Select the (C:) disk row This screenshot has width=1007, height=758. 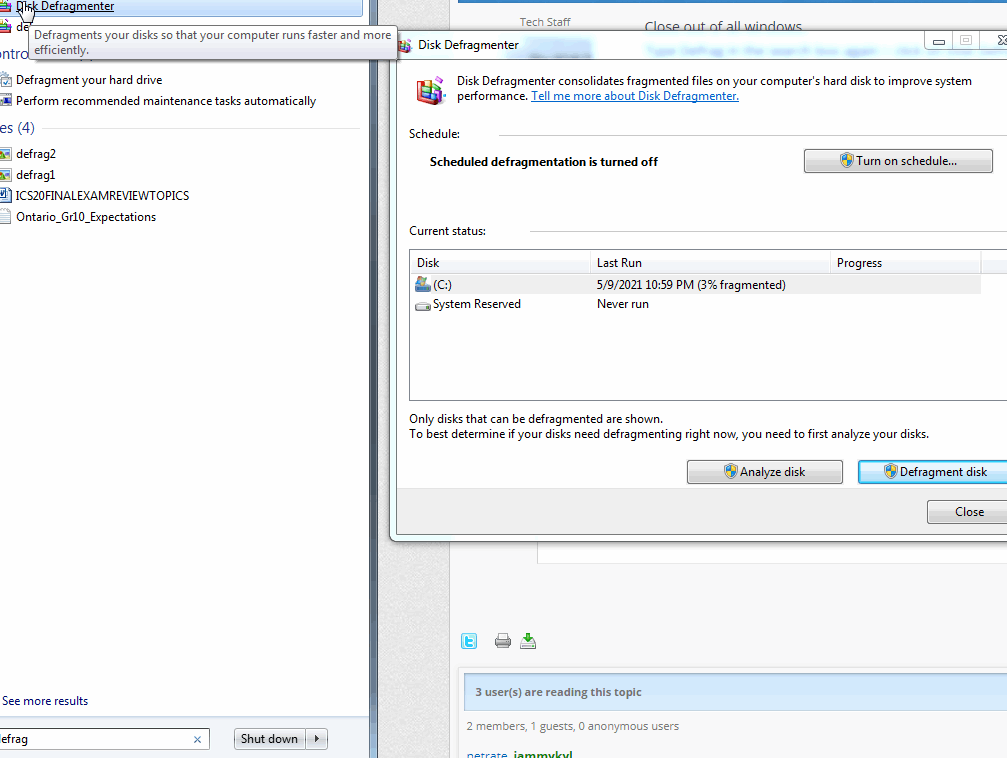[x=696, y=285]
